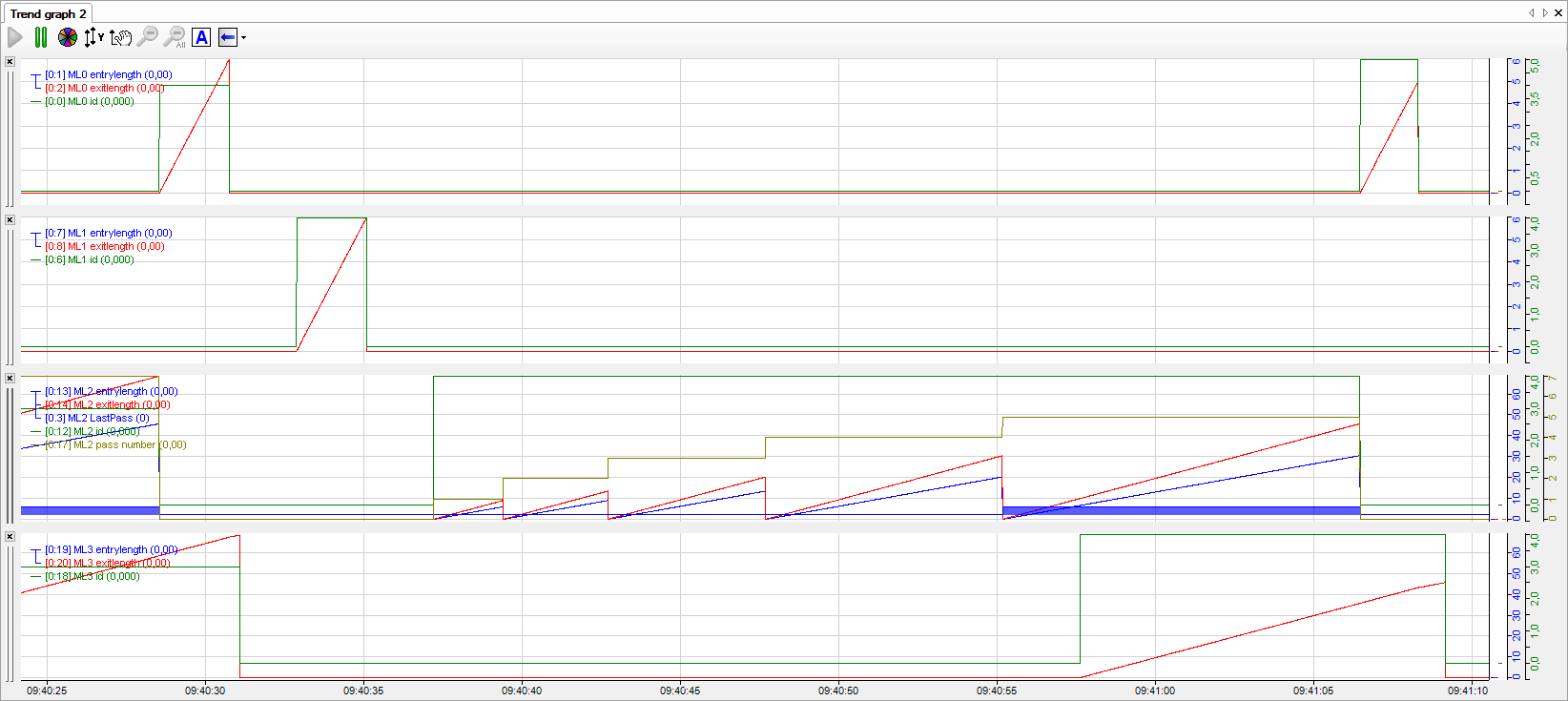1568x701 pixels.
Task: Select the ML2 exitlength legend entry
Action: click(x=108, y=404)
